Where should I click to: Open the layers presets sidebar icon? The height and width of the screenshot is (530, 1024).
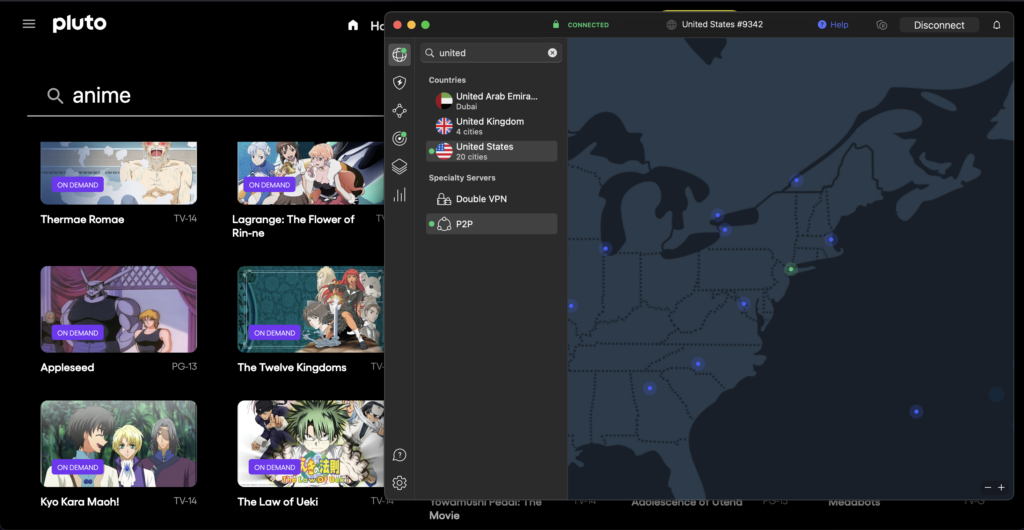coord(400,166)
